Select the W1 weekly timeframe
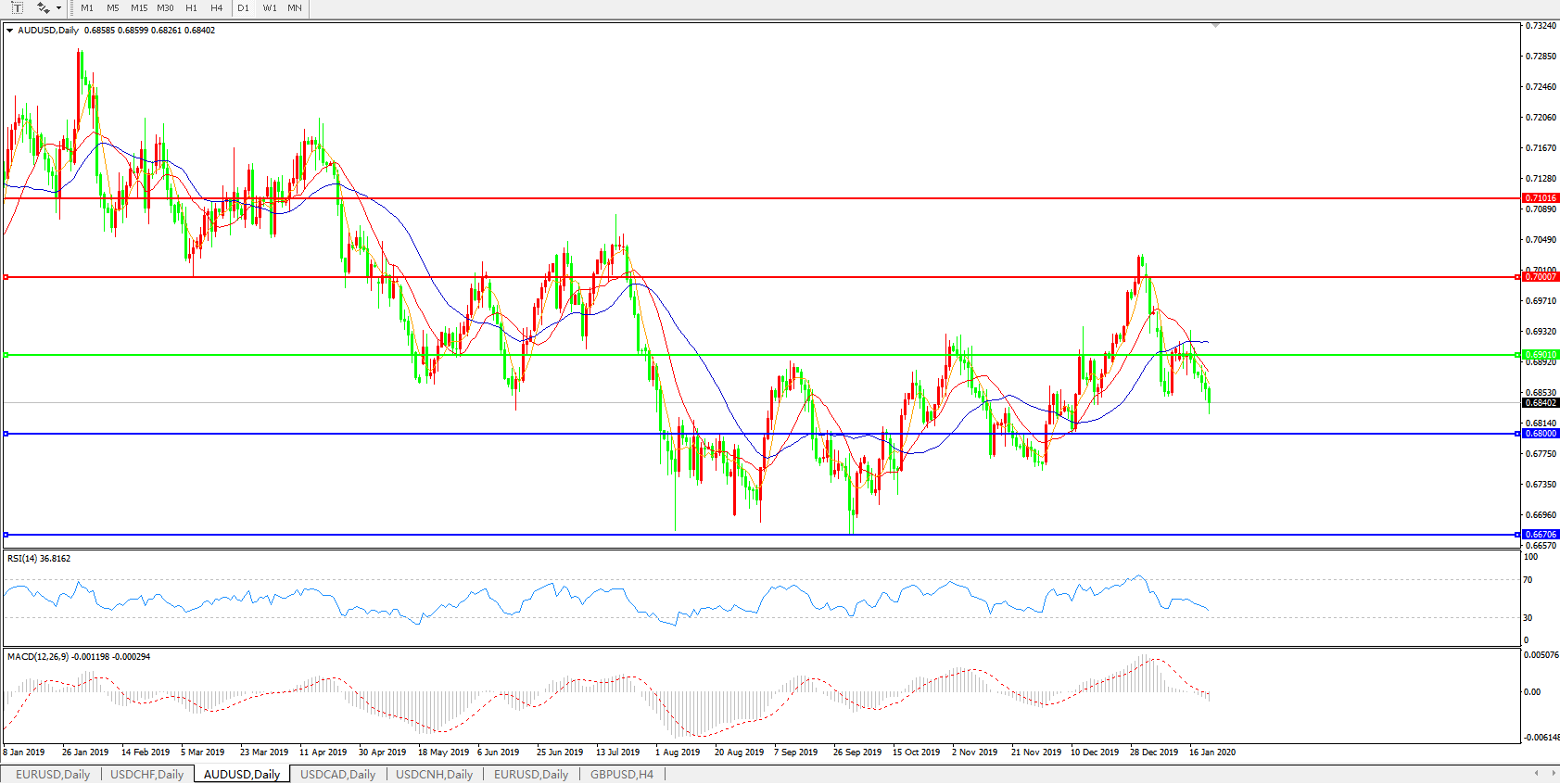 [x=269, y=8]
